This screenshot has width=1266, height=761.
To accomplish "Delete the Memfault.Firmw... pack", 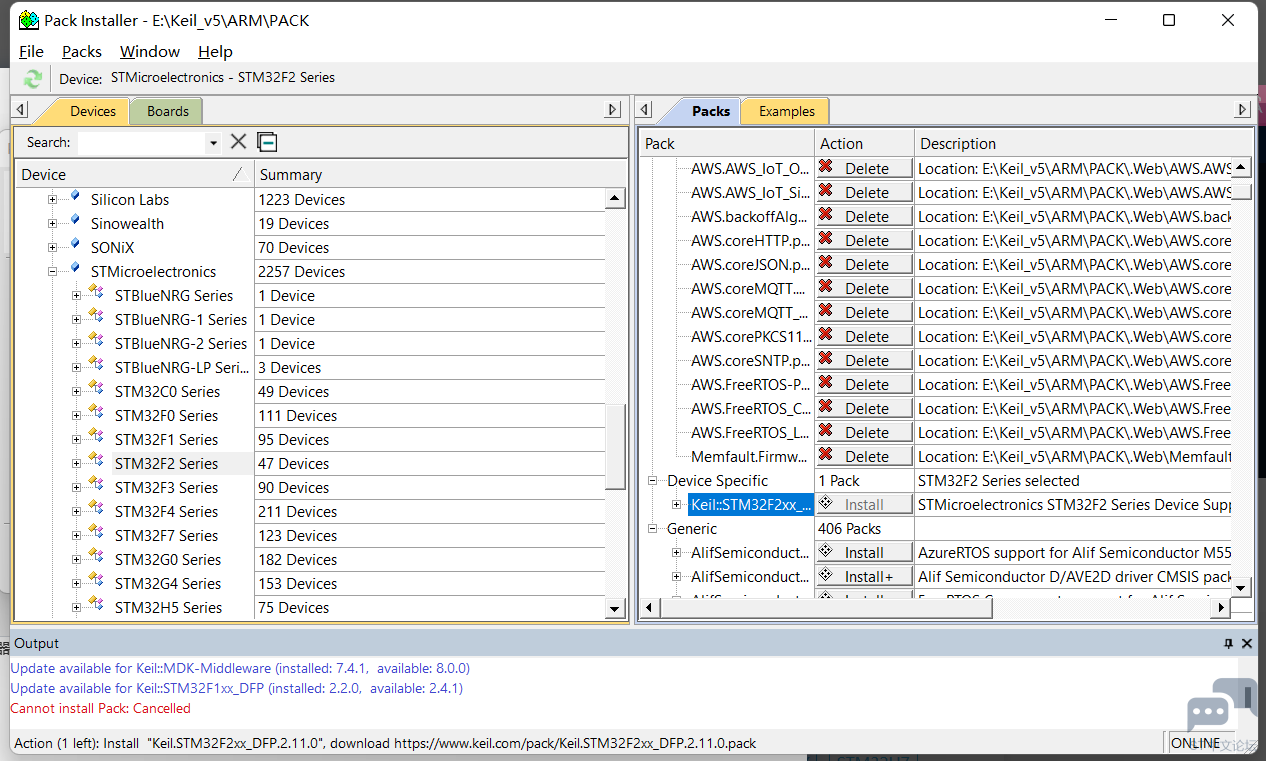I will pyautogui.click(x=865, y=456).
